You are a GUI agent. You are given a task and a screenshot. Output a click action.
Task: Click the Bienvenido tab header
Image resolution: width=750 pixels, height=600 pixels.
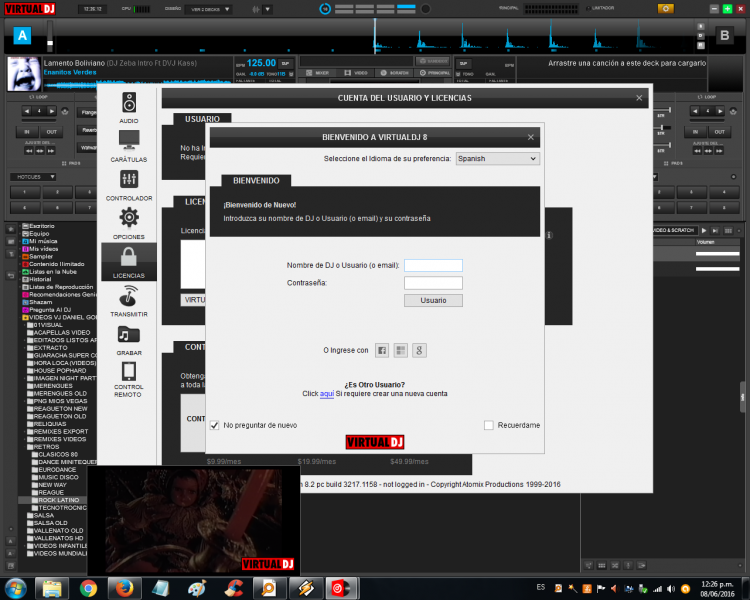coord(256,181)
